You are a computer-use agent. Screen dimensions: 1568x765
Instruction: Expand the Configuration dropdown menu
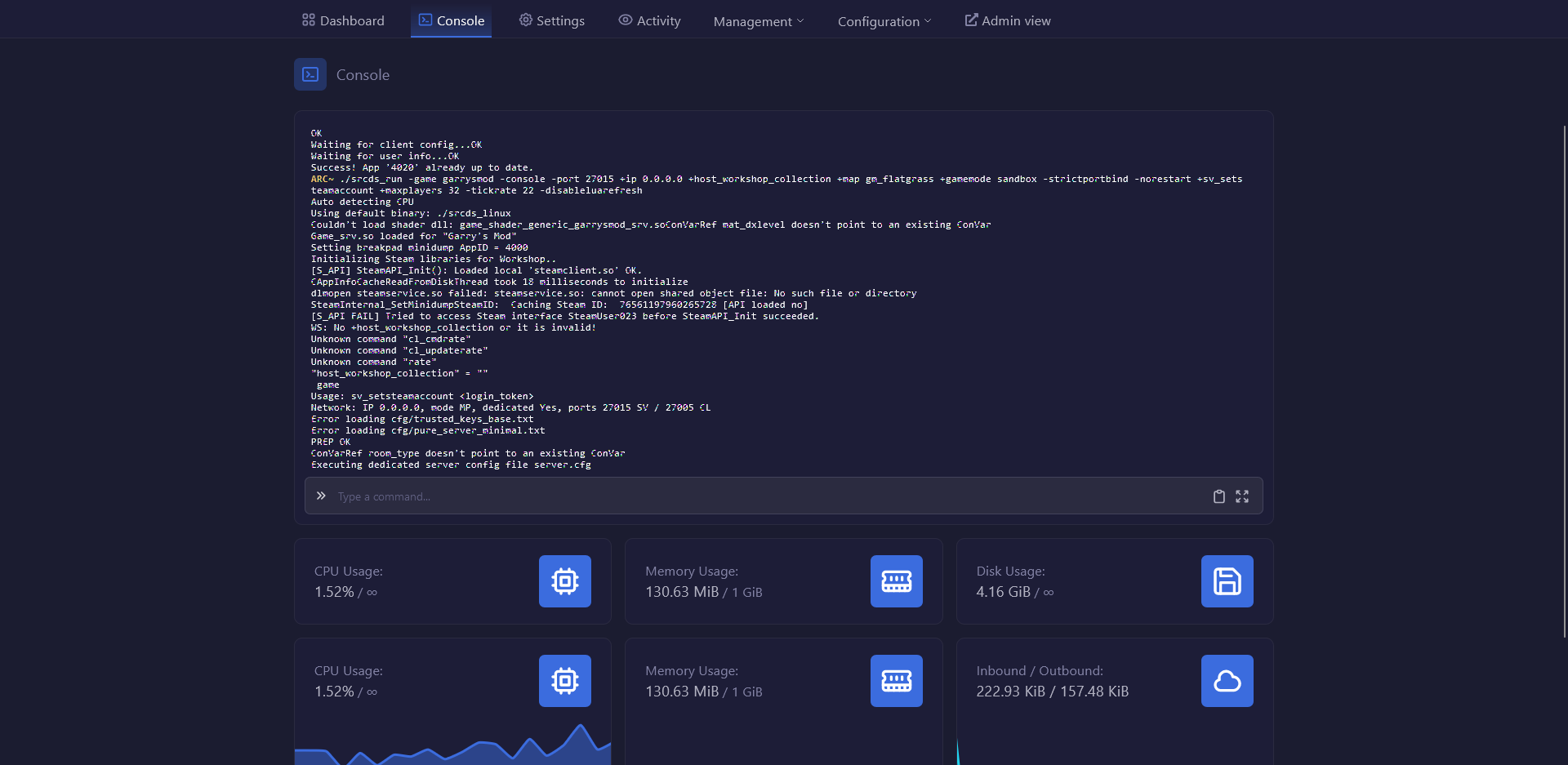[x=884, y=21]
